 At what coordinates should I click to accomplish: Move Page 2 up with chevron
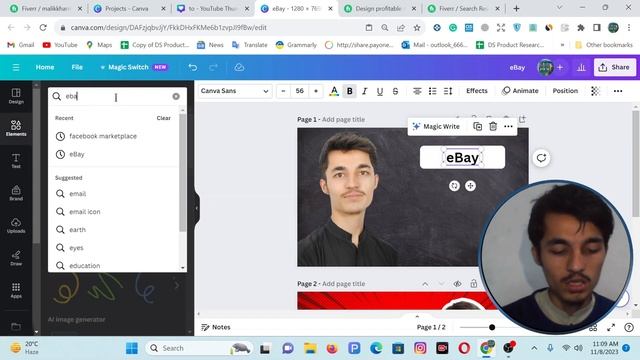[425, 284]
